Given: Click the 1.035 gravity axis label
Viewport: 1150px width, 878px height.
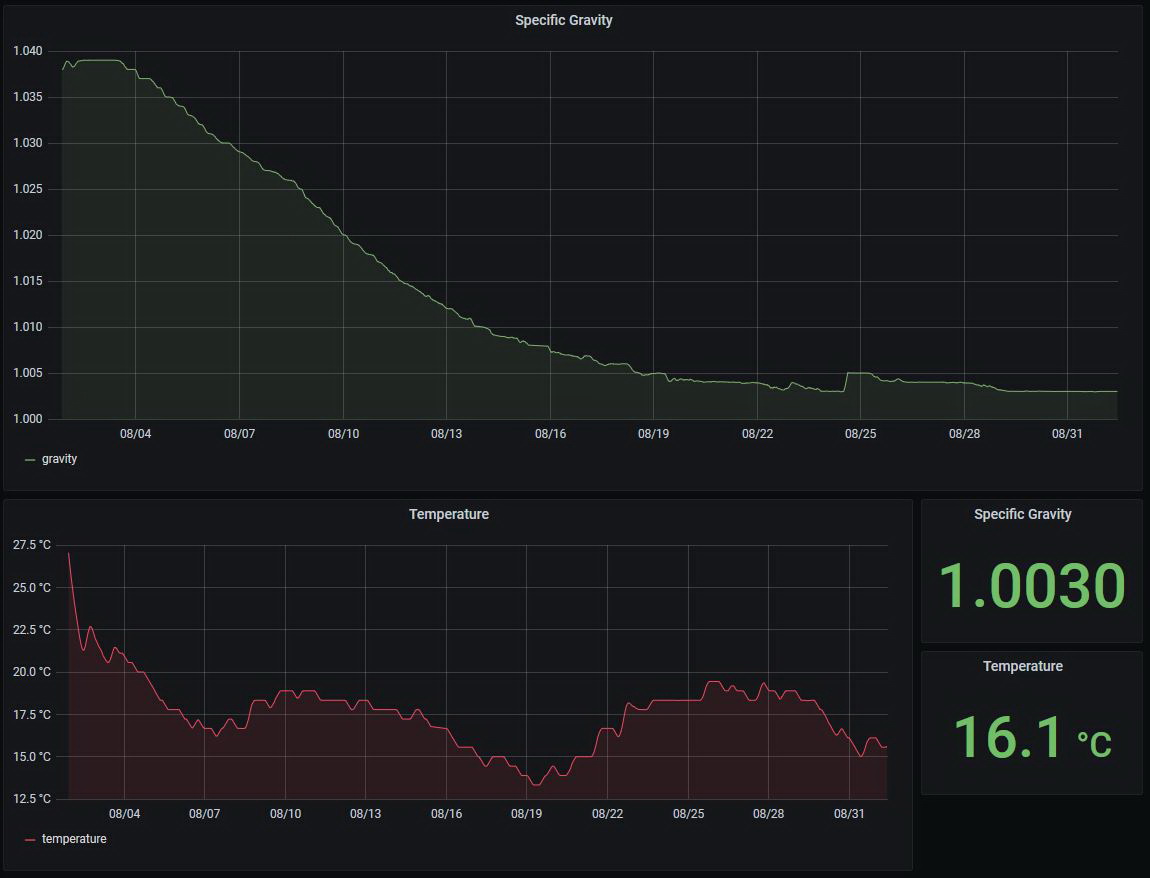Looking at the screenshot, I should tap(28, 98).
